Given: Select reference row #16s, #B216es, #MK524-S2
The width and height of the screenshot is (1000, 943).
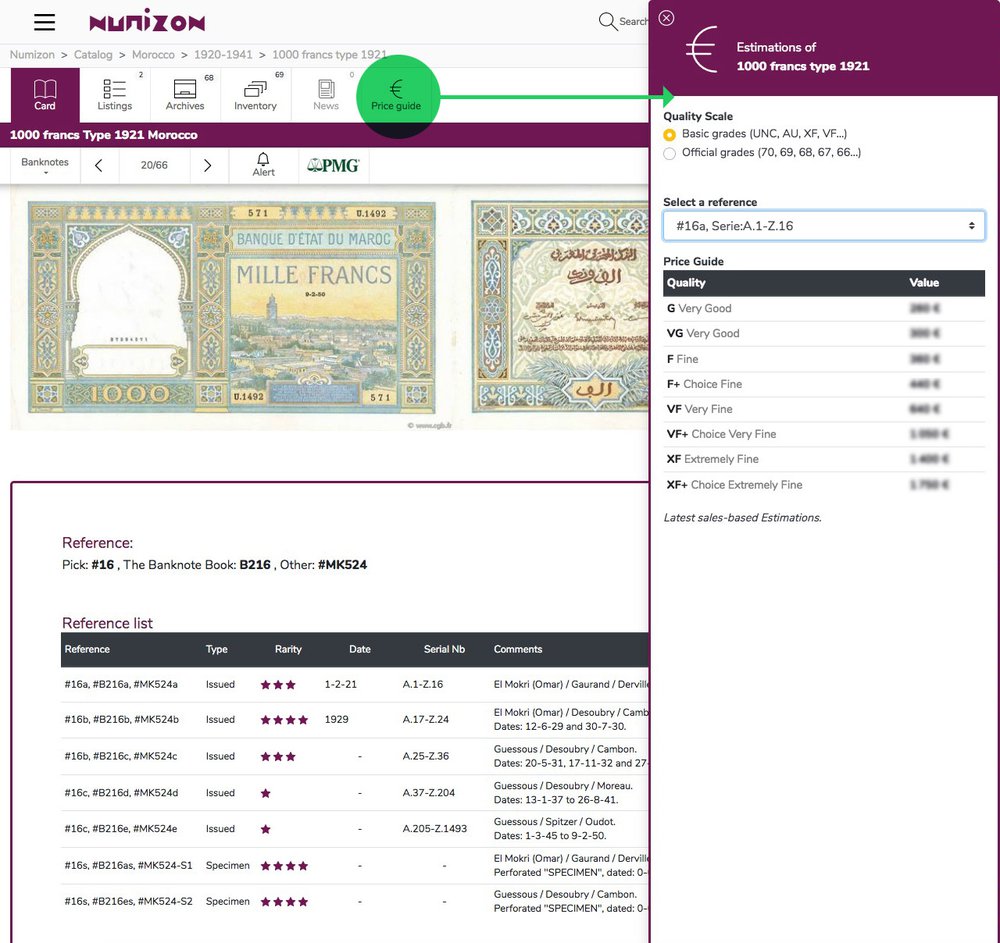Looking at the screenshot, I should 355,902.
